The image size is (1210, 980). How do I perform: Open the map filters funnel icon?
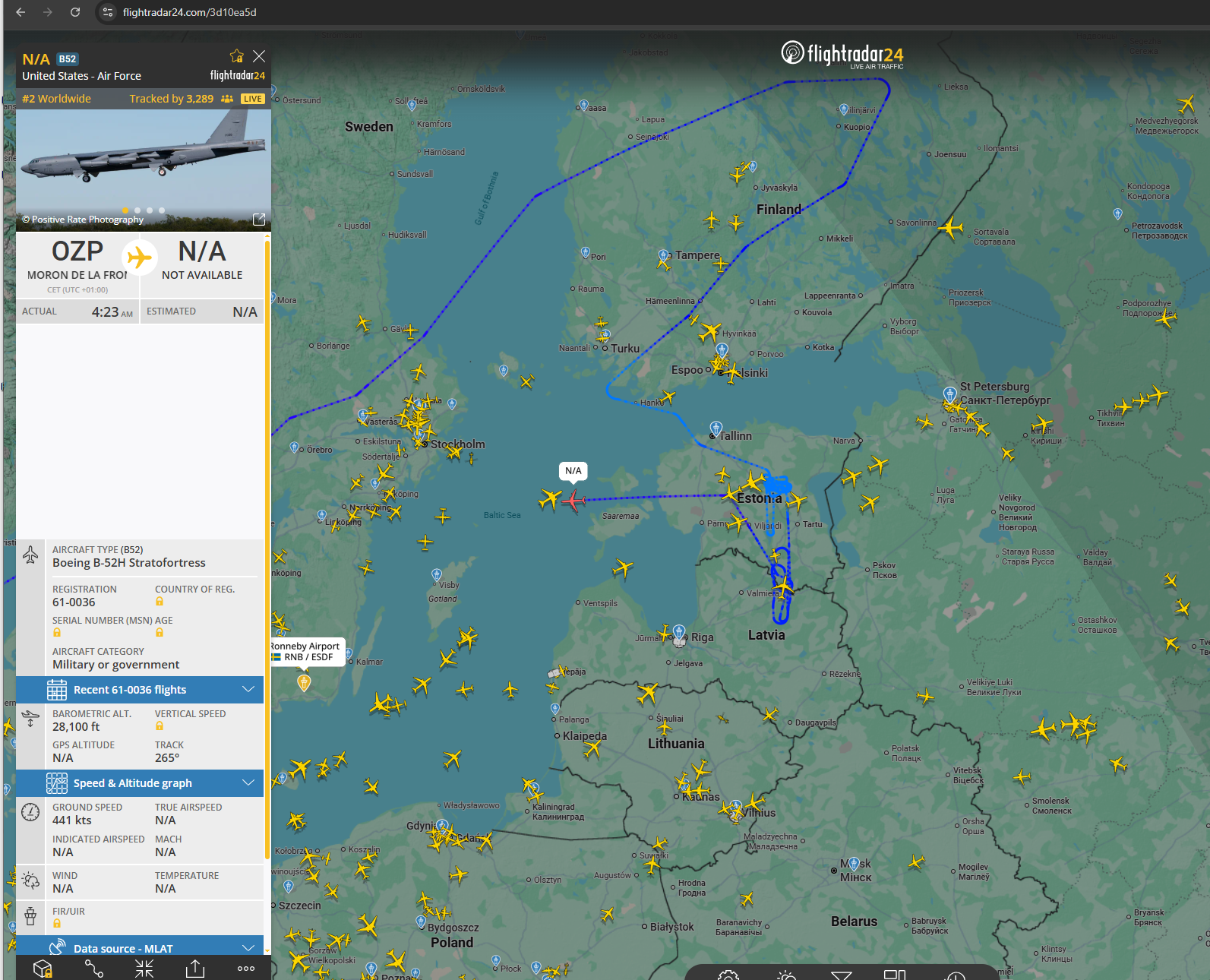(x=842, y=975)
